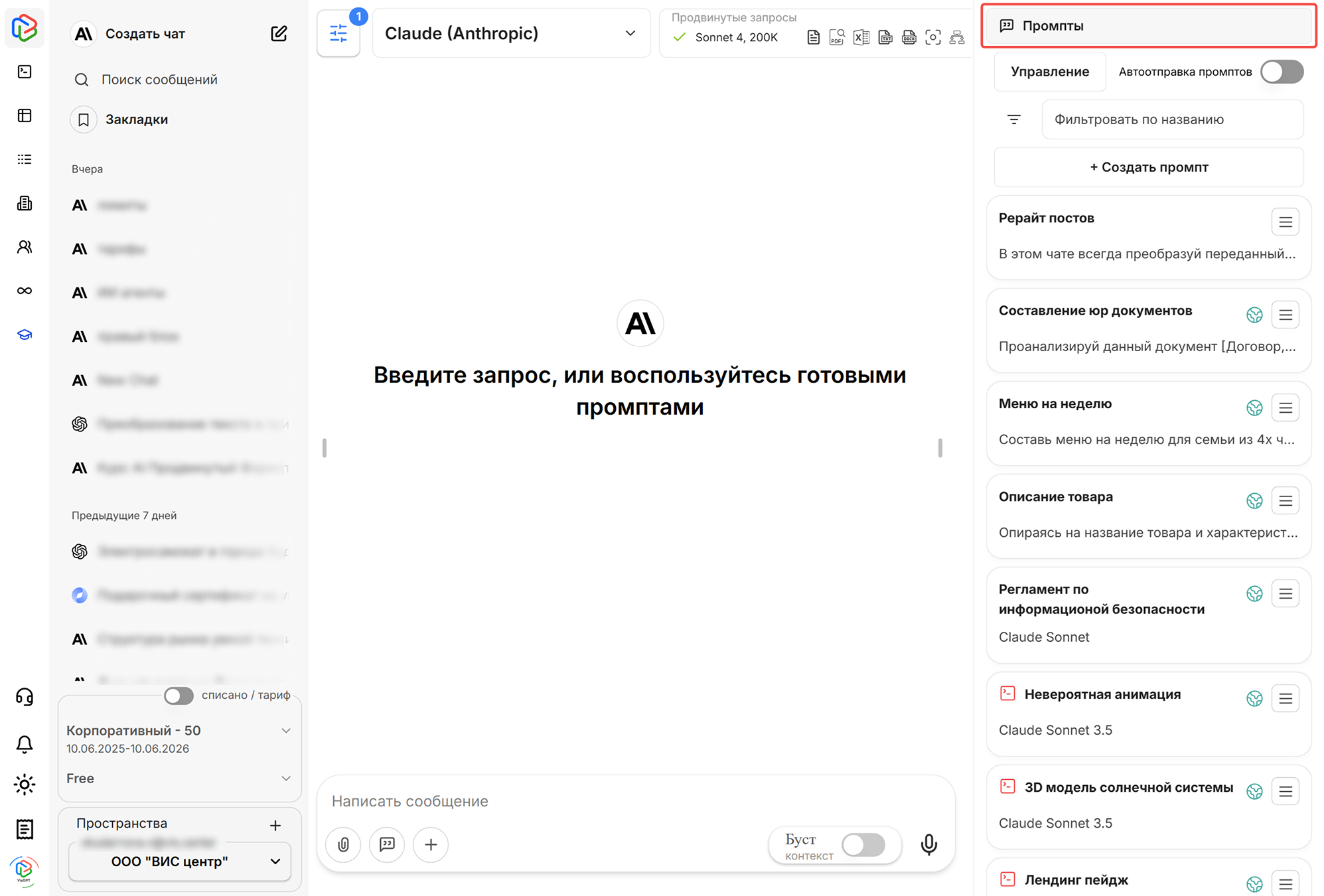Click the infinity icon in left sidebar
This screenshot has height=896, width=1324.
tap(25, 291)
